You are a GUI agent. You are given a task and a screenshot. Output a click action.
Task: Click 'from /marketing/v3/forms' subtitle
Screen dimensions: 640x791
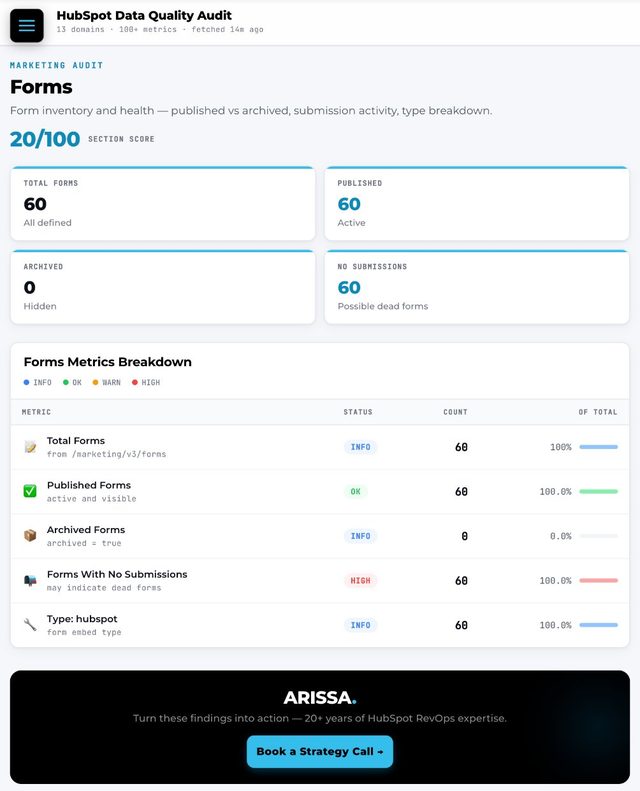(106, 454)
